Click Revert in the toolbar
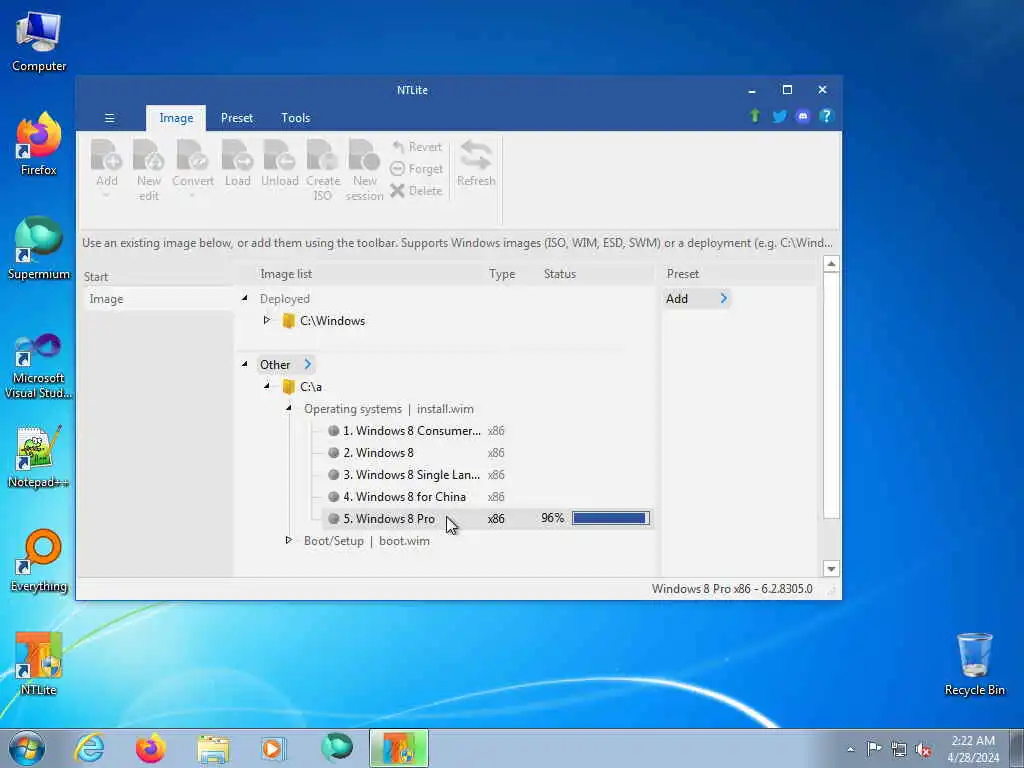This screenshot has height=768, width=1024. (x=417, y=147)
